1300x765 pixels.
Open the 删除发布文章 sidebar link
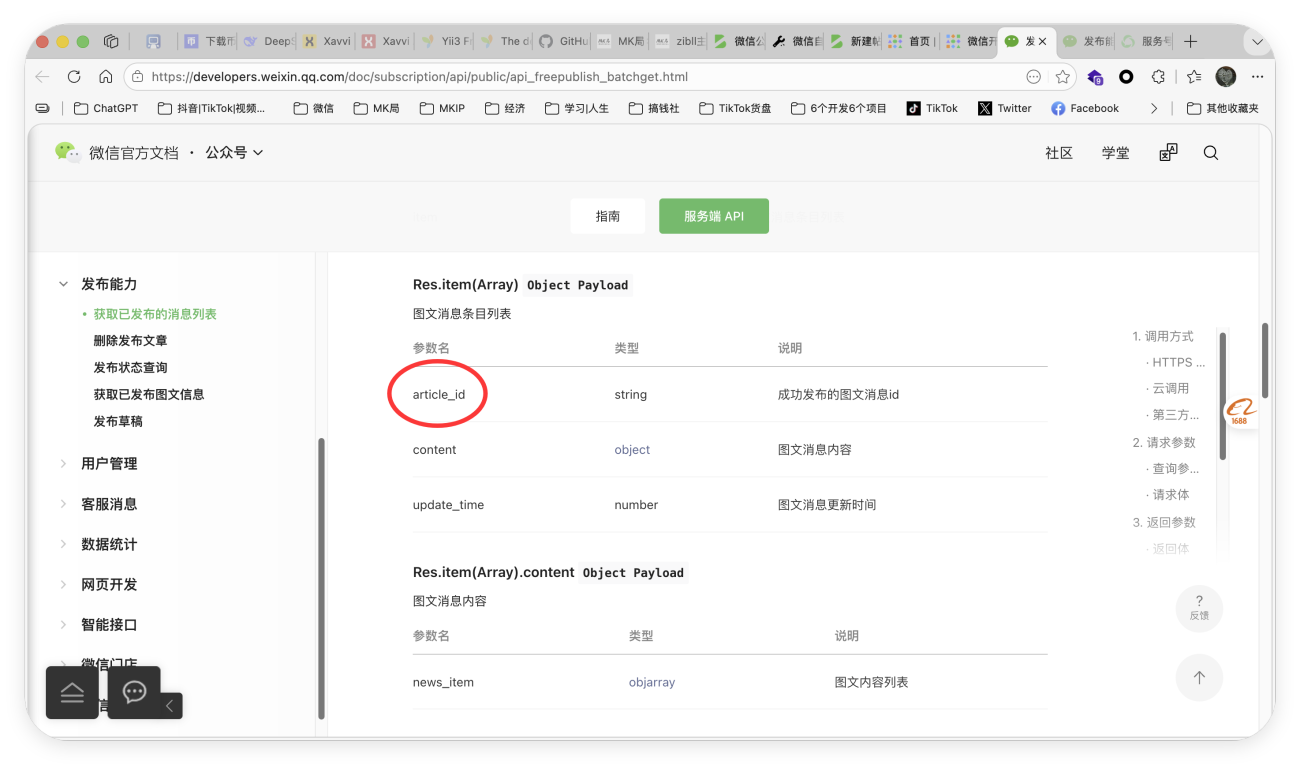pyautogui.click(x=130, y=341)
